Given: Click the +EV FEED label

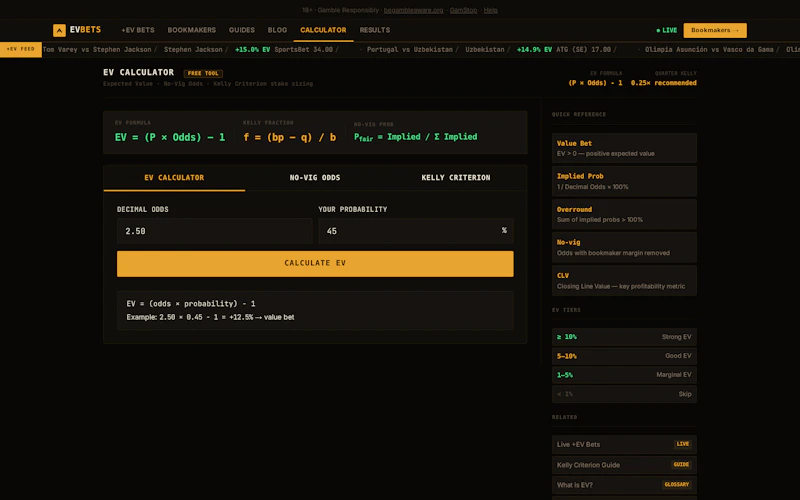Looking at the screenshot, I should pos(21,49).
